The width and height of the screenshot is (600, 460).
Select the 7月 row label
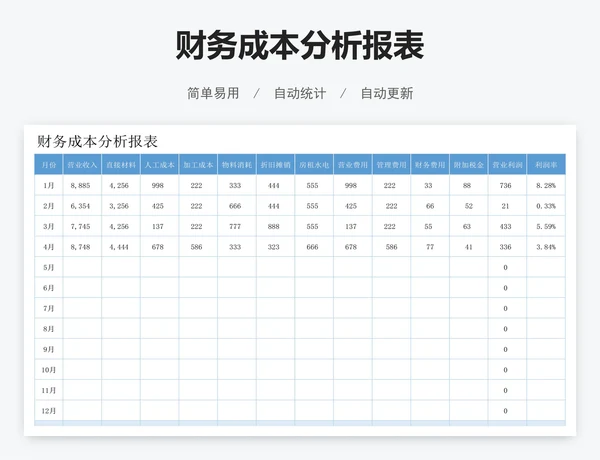pyautogui.click(x=49, y=308)
